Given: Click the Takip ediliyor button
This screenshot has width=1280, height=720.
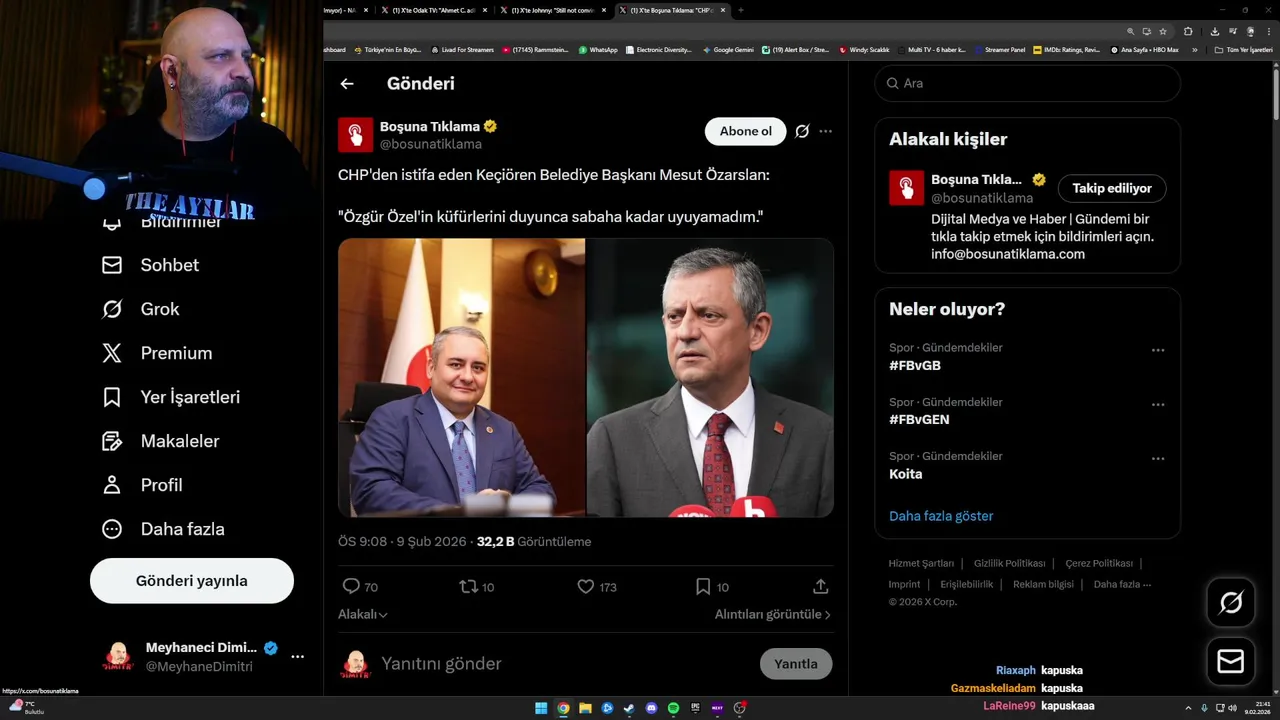Looking at the screenshot, I should 1112,188.
